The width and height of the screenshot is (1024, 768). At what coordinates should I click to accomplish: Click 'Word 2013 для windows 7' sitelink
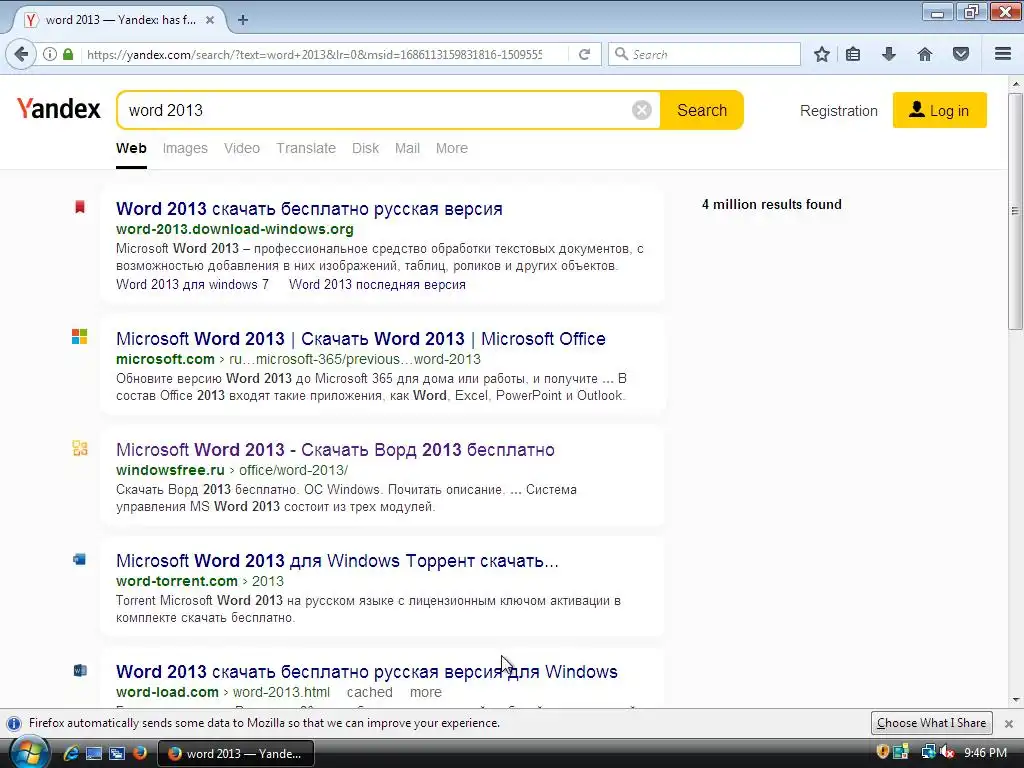[192, 285]
